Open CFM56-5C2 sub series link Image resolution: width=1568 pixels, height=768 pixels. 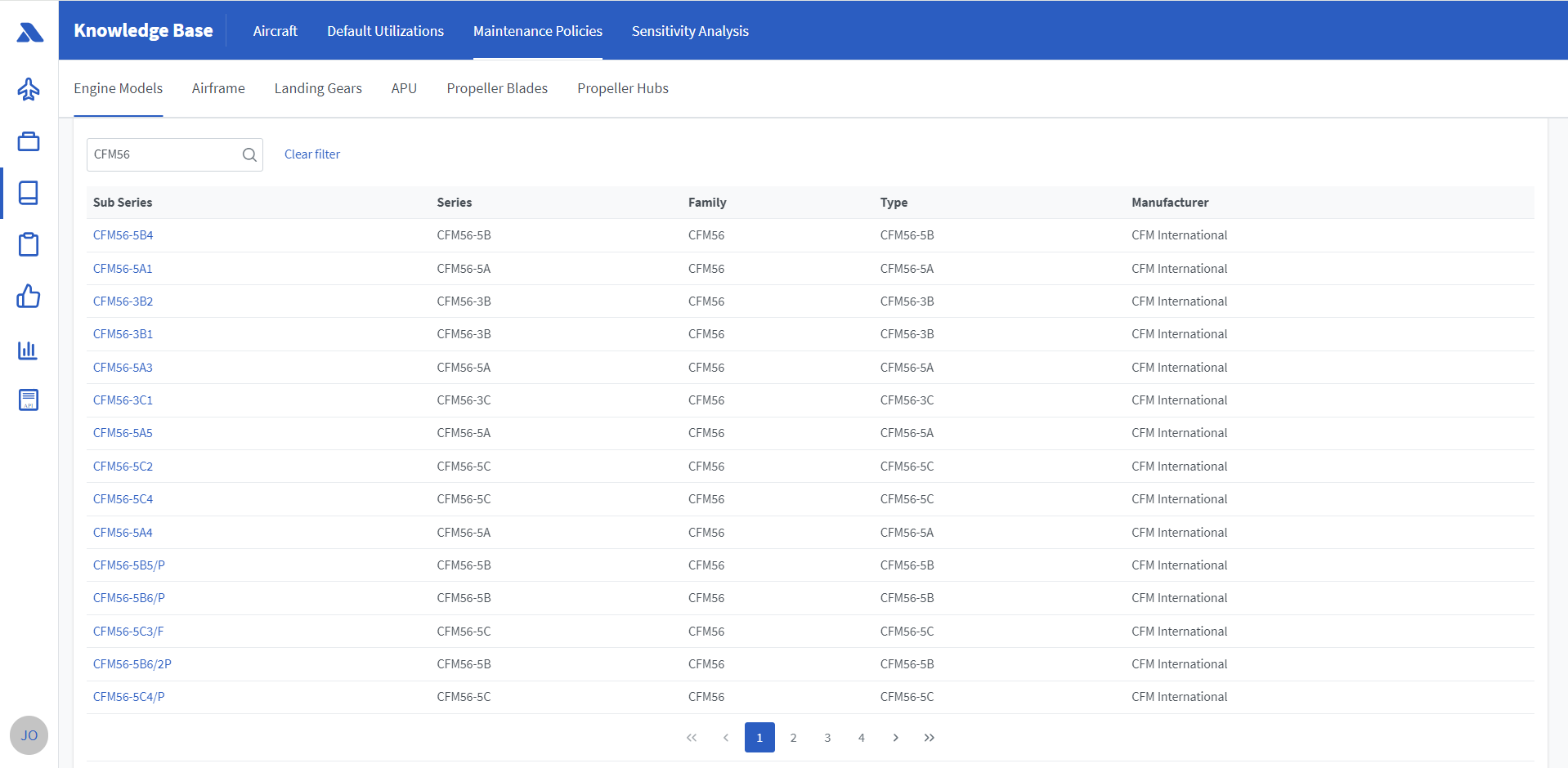(123, 467)
